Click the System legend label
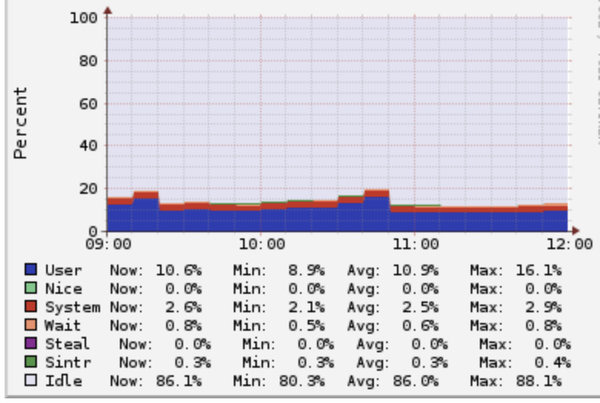This screenshot has height=403, width=600. pyautogui.click(x=73, y=307)
